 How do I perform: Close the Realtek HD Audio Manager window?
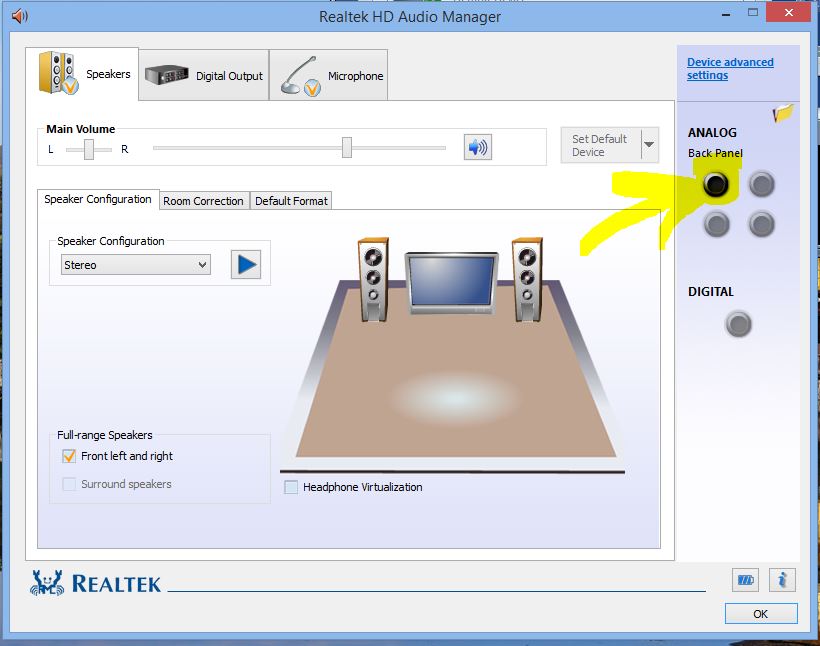[789, 13]
